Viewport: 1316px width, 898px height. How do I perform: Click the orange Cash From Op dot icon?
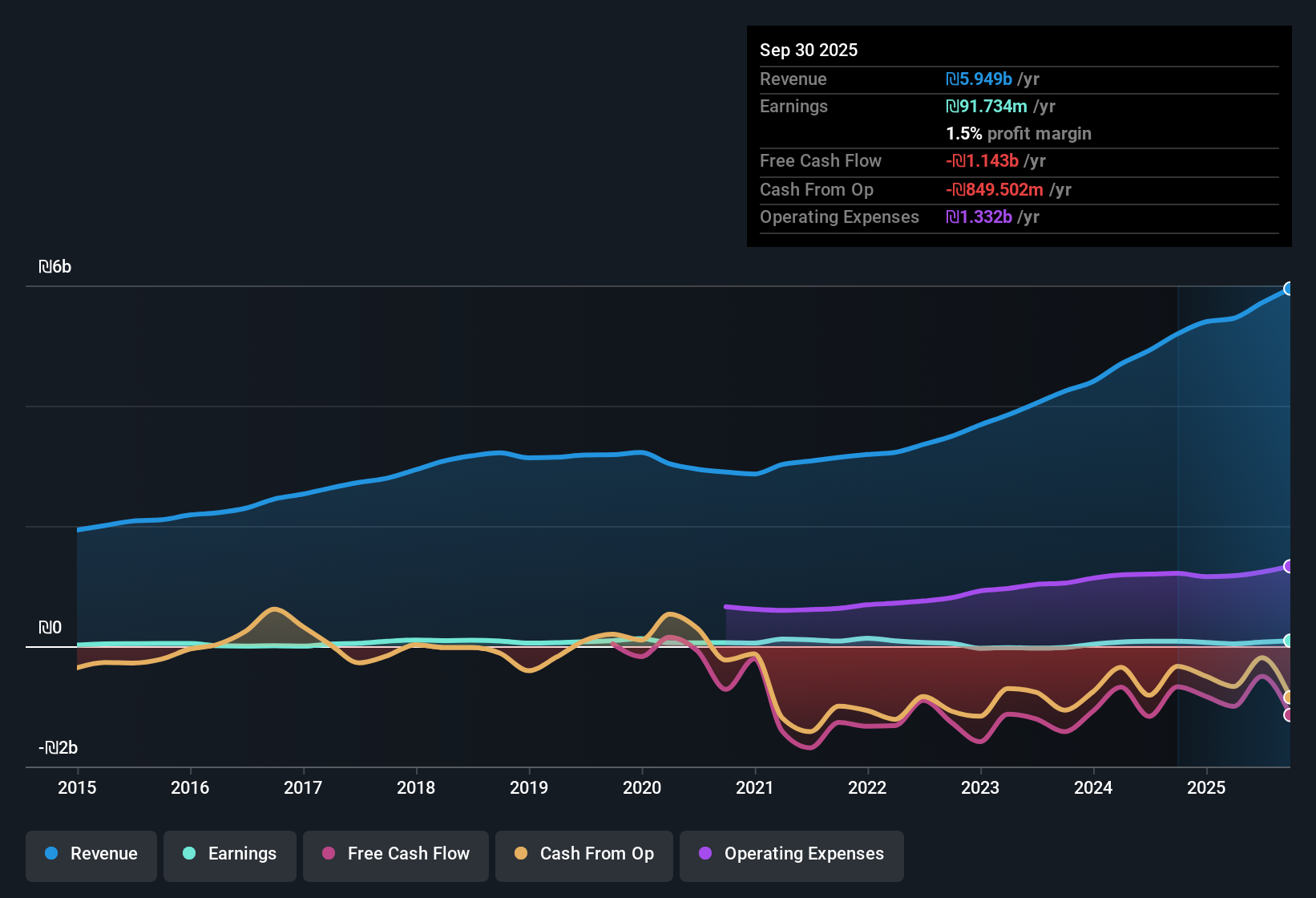(521, 854)
